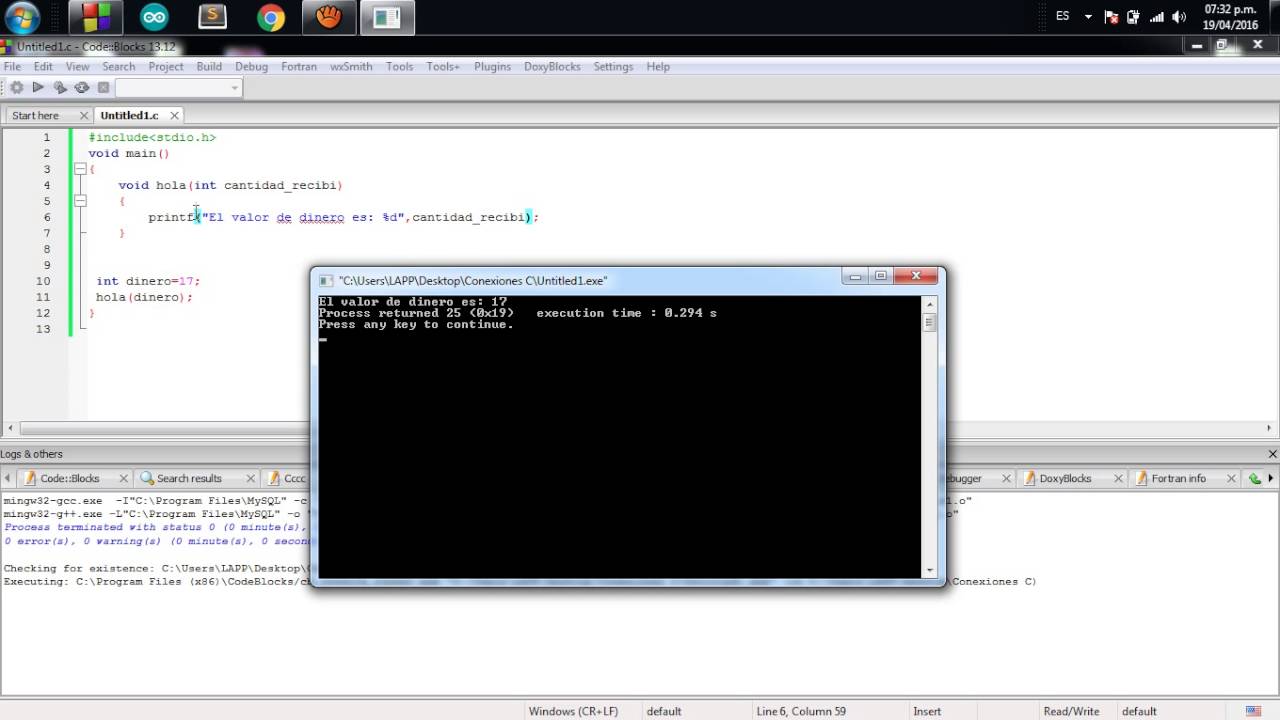Select the DoxyBlocks log tab
Viewport: 1280px width, 720px height.
tap(1065, 479)
